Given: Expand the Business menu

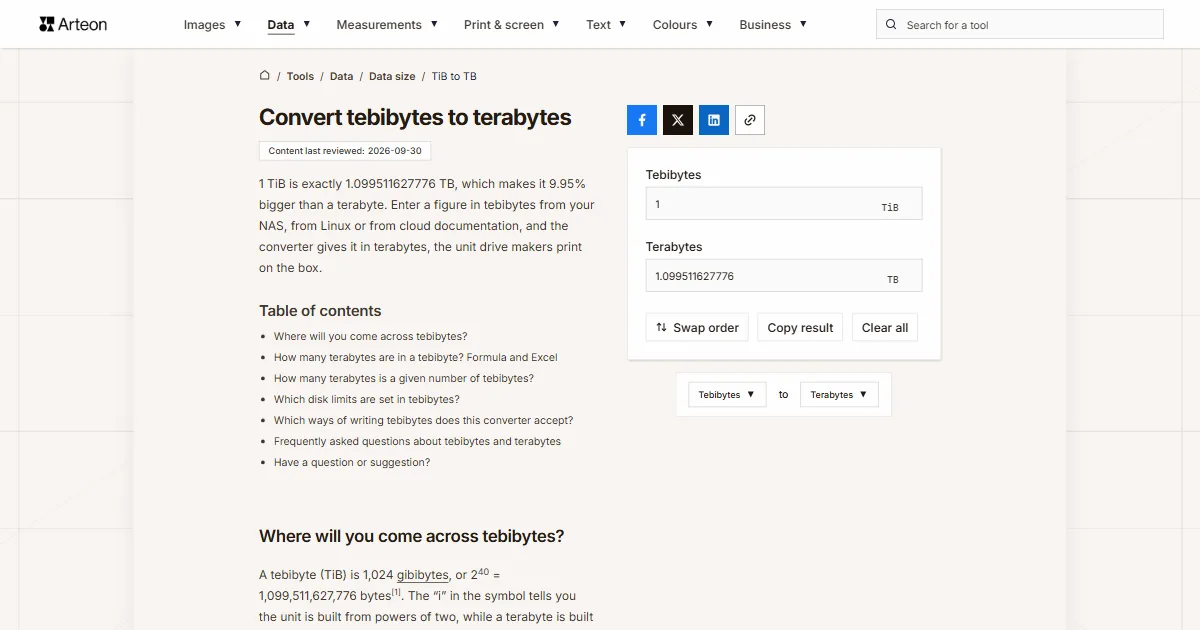Looking at the screenshot, I should 773,25.
